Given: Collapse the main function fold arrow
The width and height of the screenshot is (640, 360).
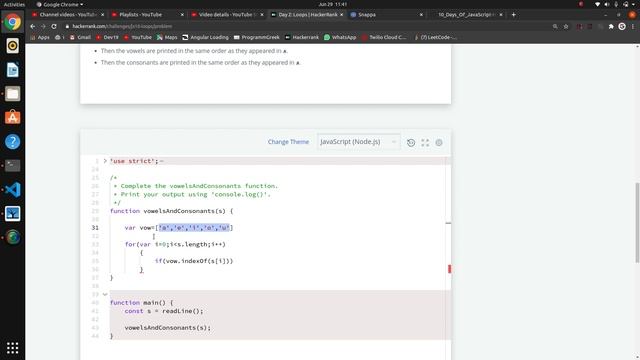Looking at the screenshot, I should tap(105, 294).
